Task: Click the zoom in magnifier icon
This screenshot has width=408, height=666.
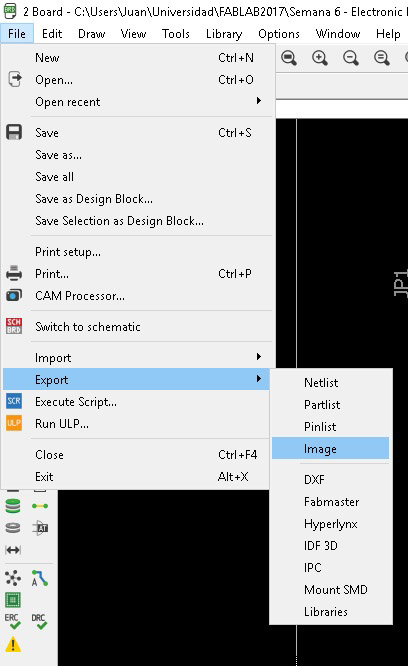Action: click(320, 58)
